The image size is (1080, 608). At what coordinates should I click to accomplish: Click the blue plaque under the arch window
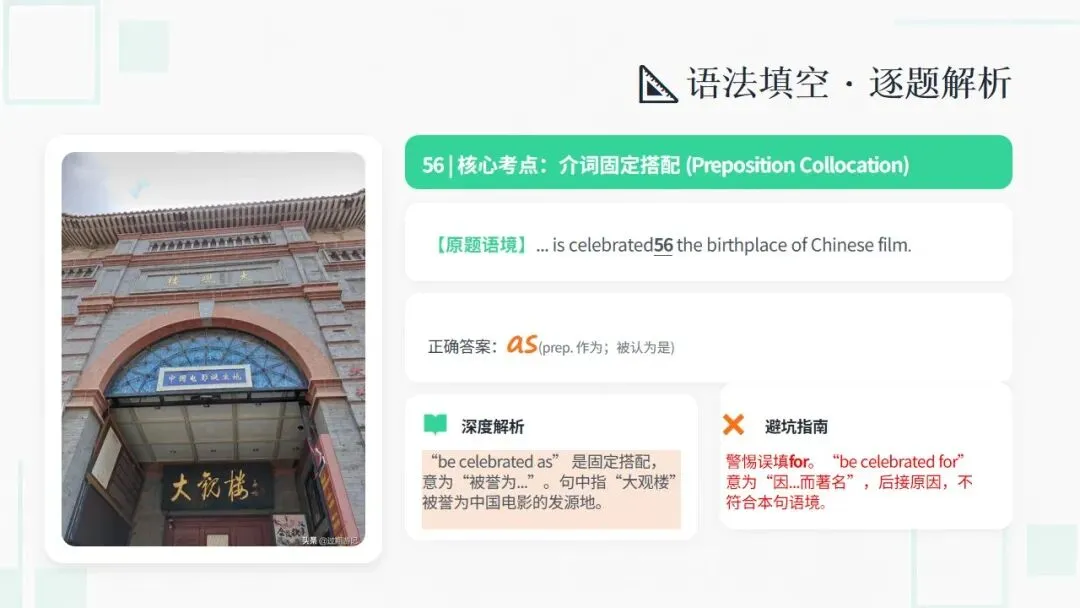click(x=205, y=378)
